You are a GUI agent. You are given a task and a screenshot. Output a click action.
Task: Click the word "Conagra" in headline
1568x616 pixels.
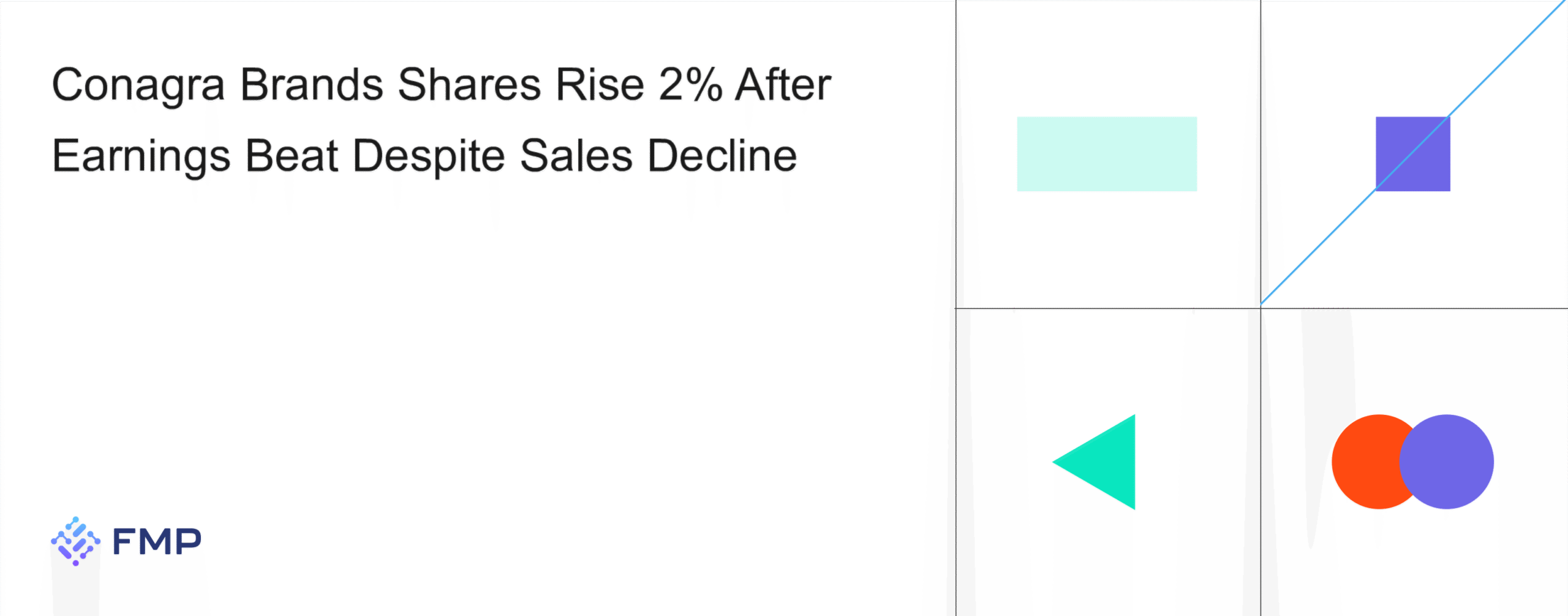click(x=138, y=85)
